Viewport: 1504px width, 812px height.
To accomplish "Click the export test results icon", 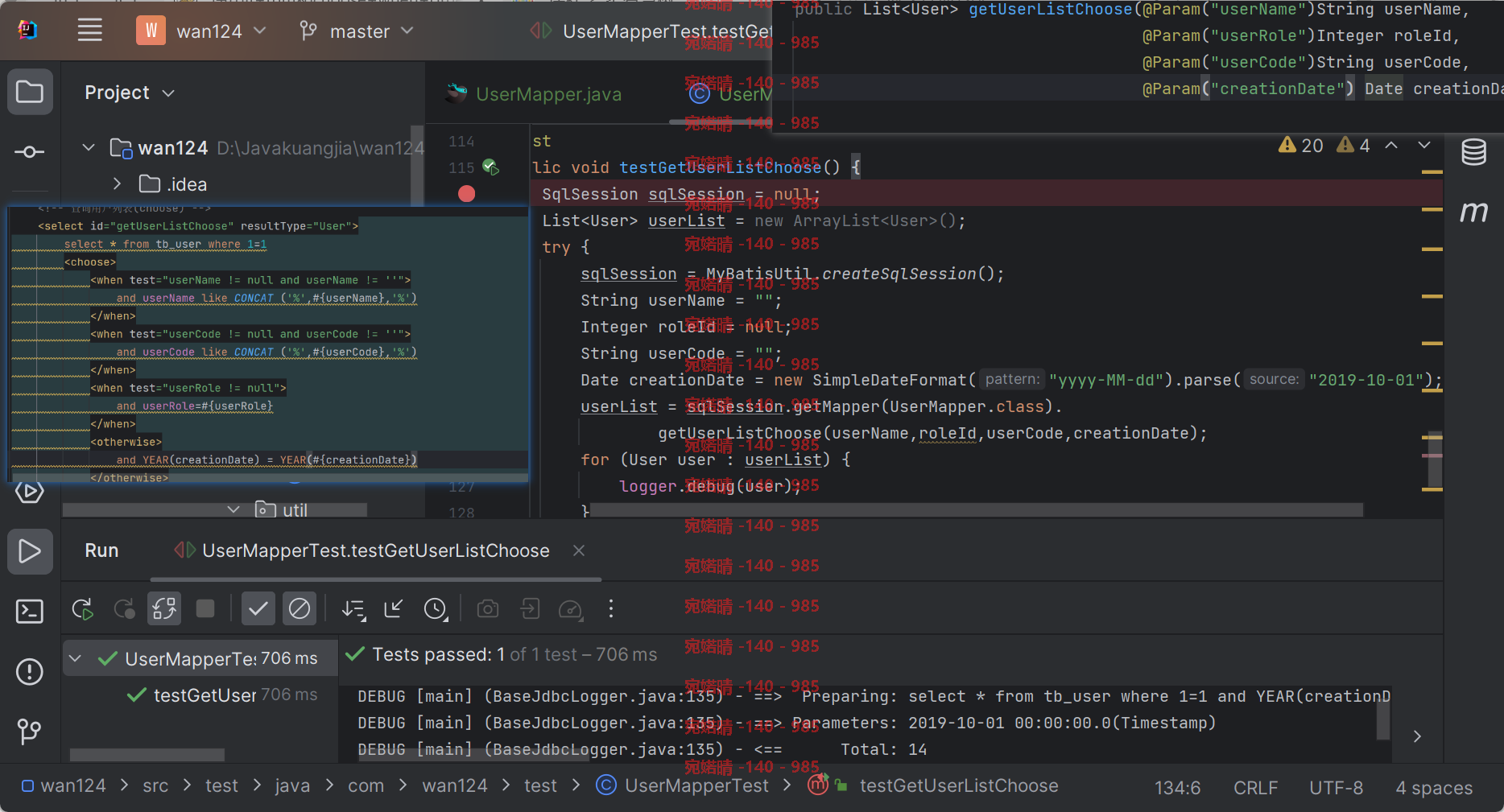I will 530,608.
